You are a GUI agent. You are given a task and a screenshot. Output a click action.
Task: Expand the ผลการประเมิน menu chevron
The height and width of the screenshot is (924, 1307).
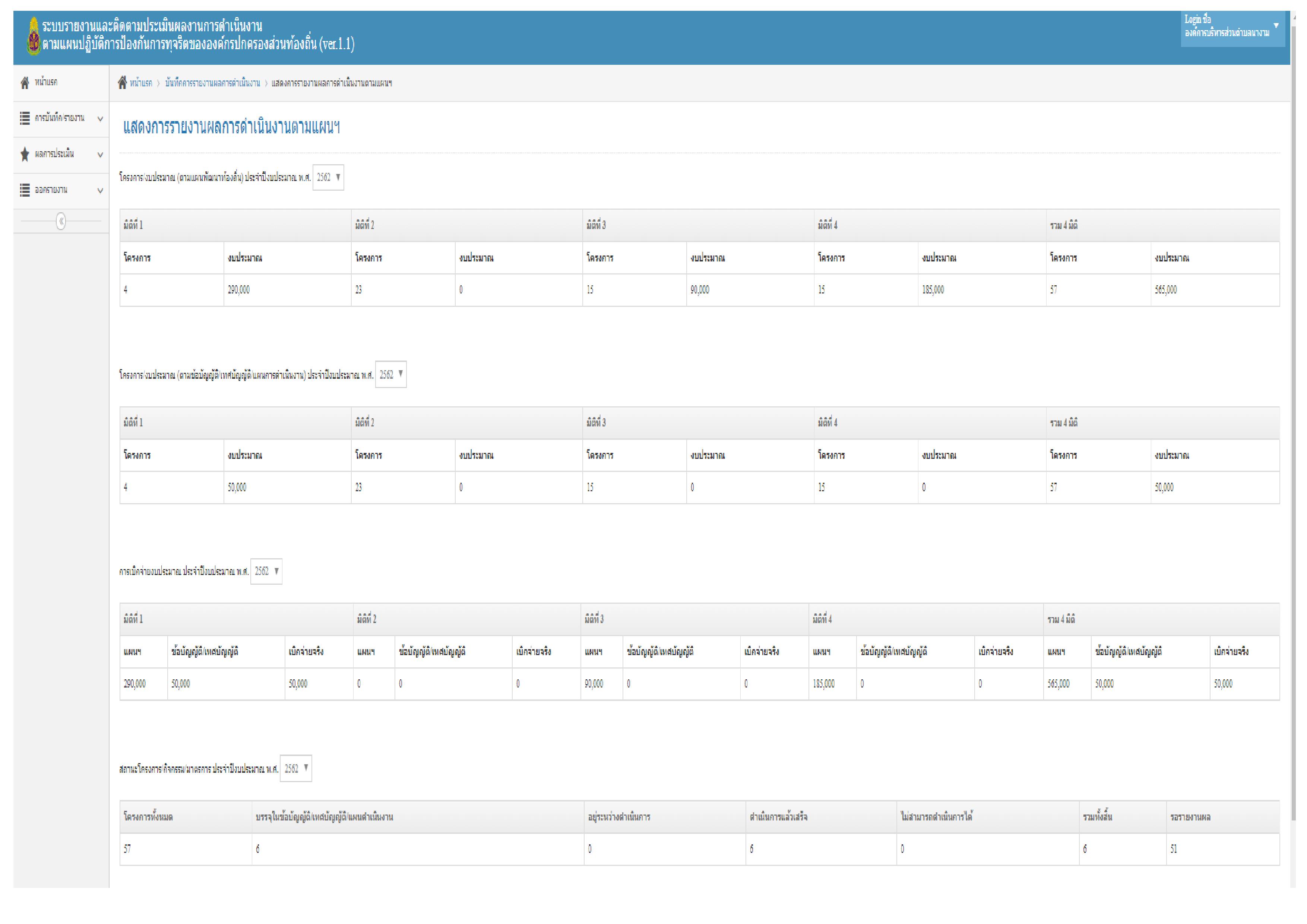(x=100, y=155)
